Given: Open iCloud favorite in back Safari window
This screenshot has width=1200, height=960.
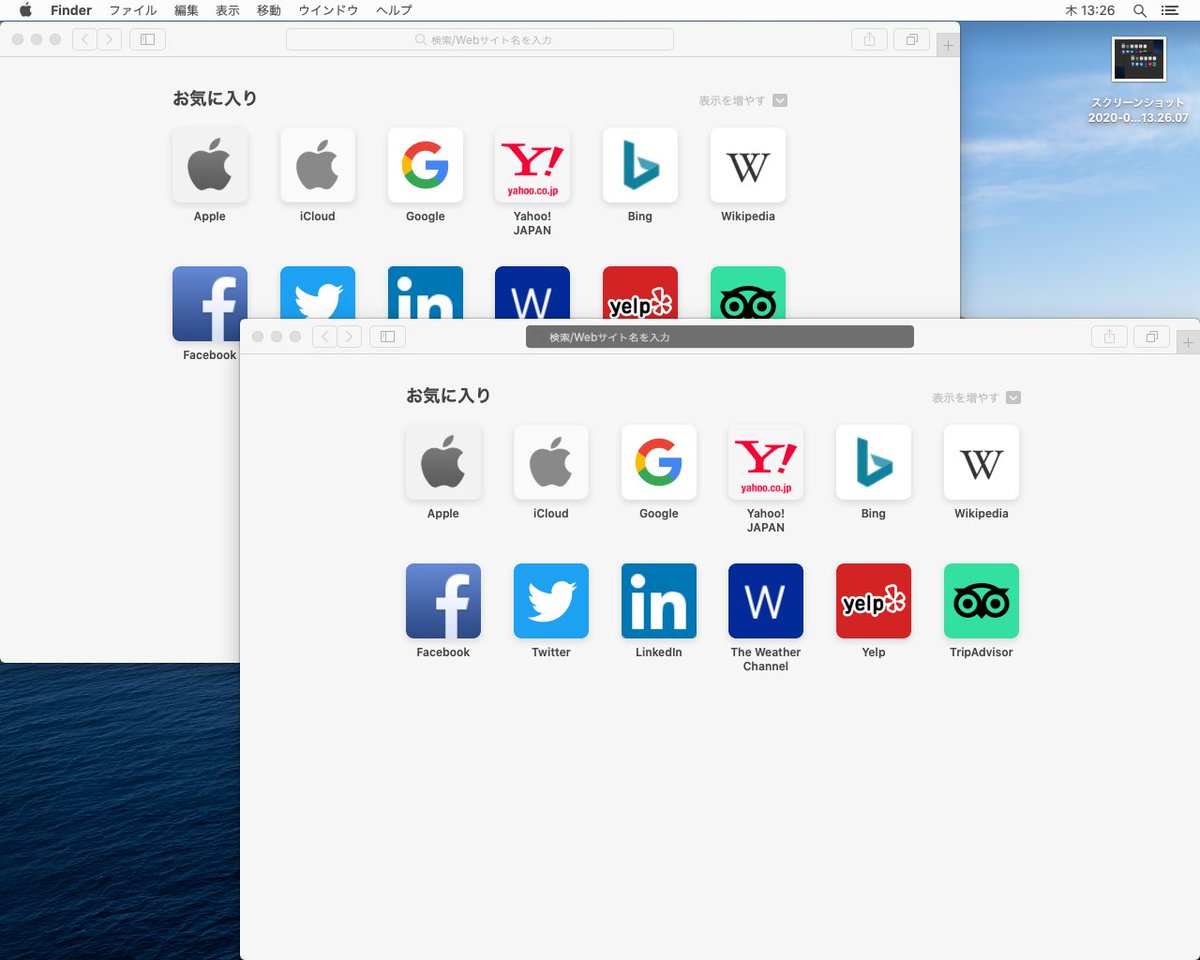Looking at the screenshot, I should coord(318,165).
